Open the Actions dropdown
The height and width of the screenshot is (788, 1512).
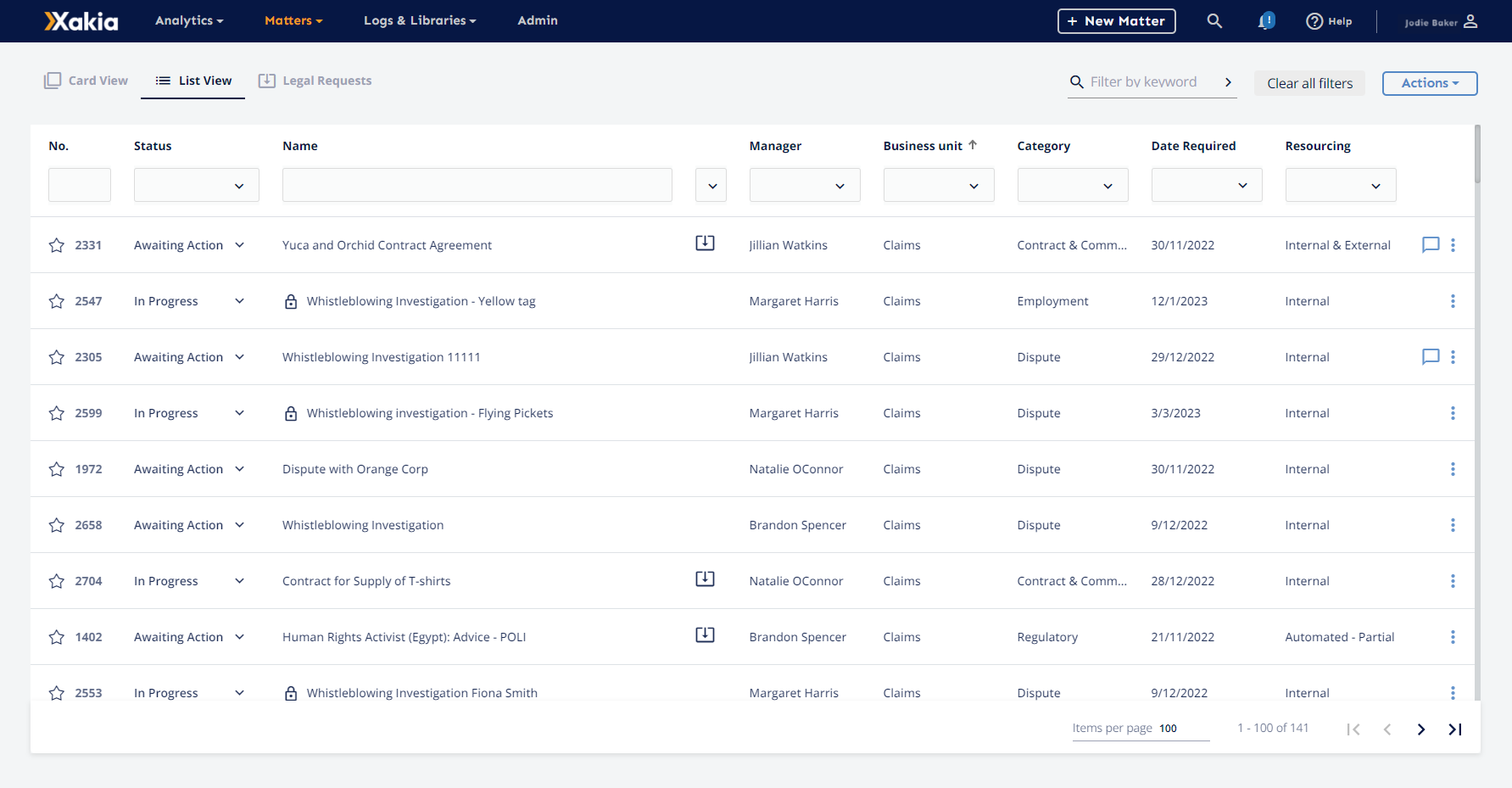(x=1429, y=83)
